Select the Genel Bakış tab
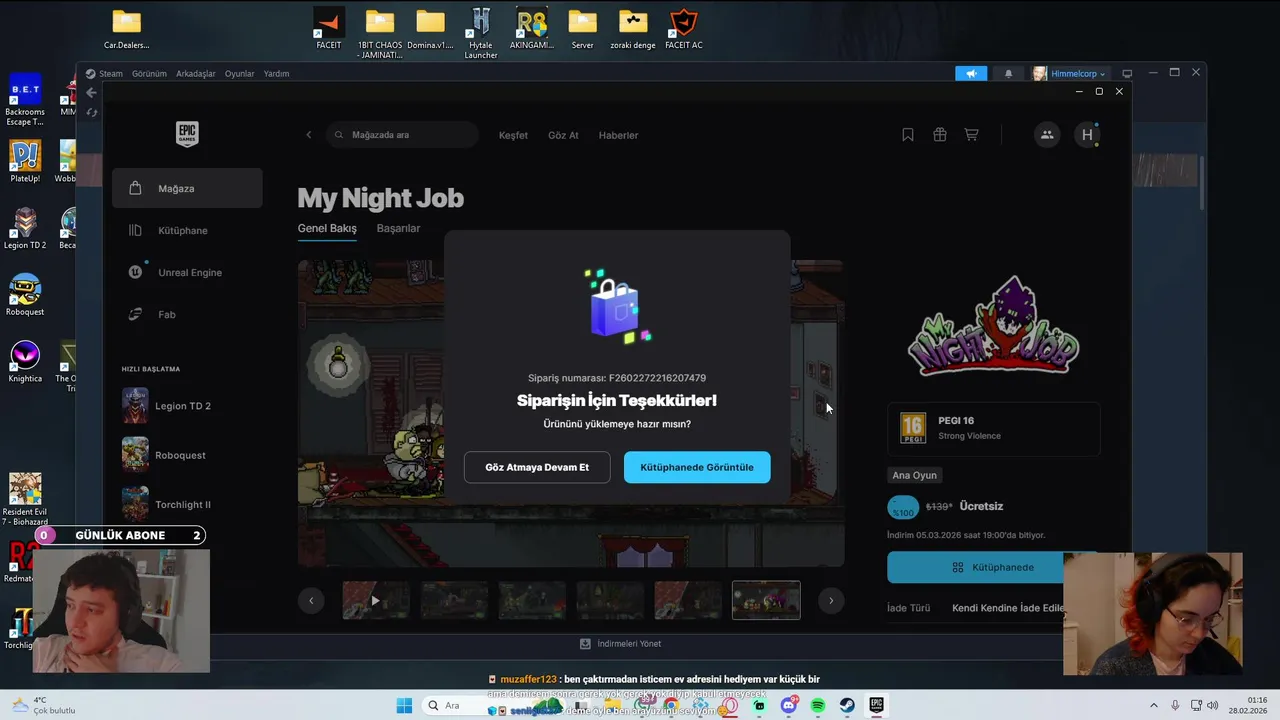The width and height of the screenshot is (1280, 720). pos(327,228)
